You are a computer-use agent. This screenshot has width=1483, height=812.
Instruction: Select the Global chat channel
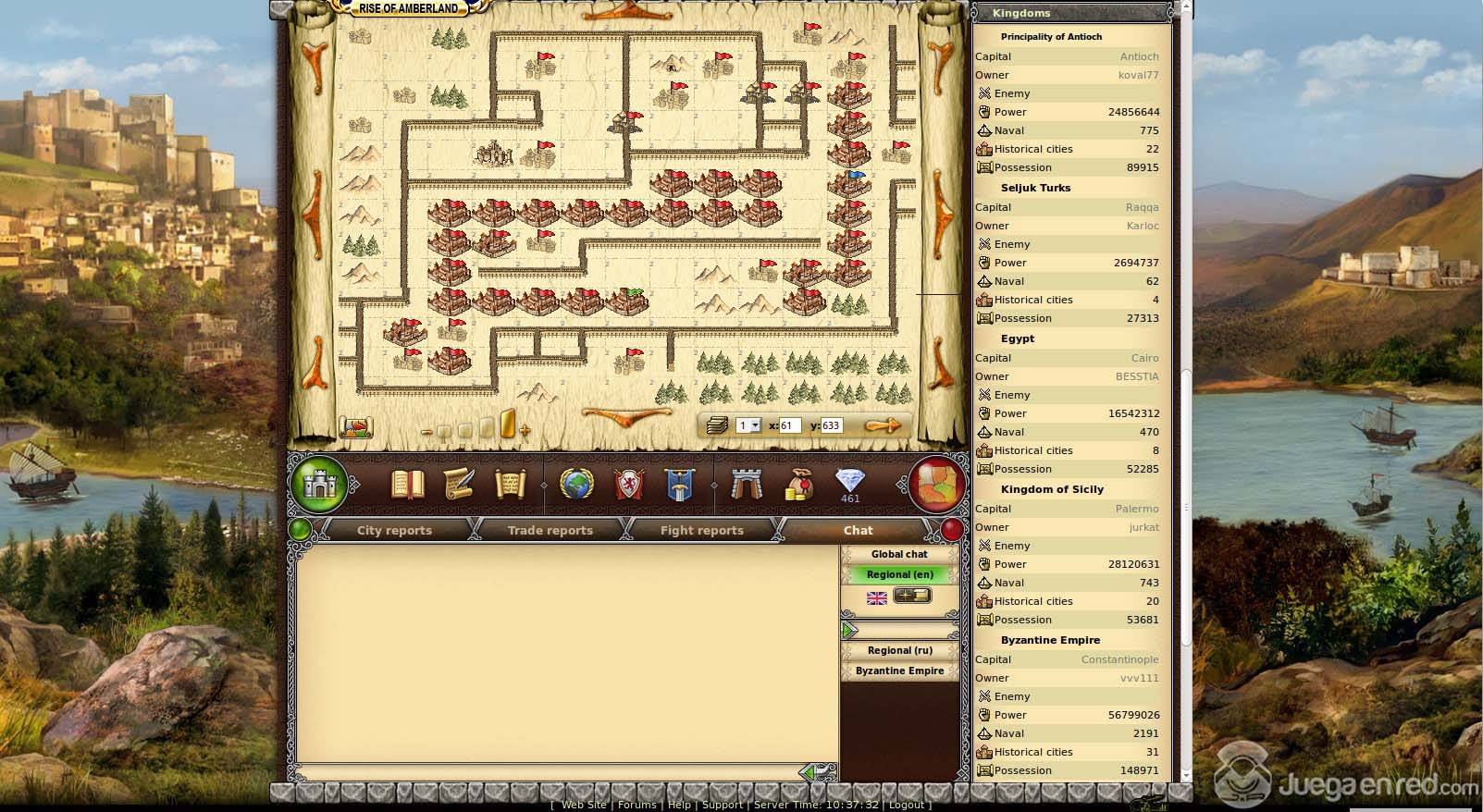[898, 554]
